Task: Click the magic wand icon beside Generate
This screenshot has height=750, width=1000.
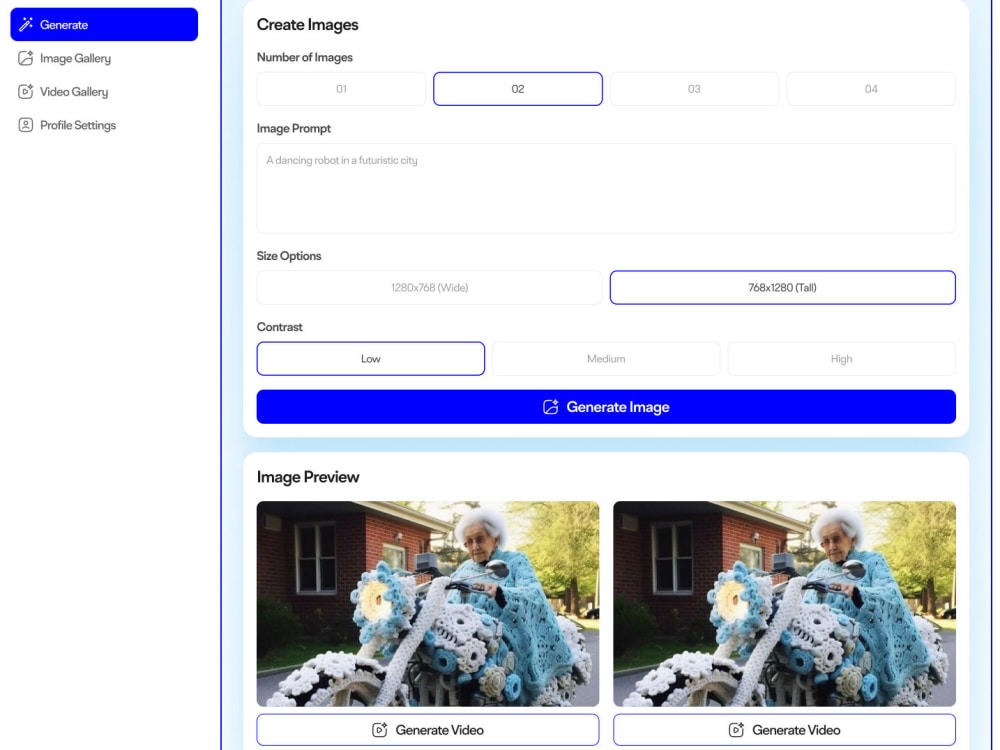Action: (x=26, y=25)
